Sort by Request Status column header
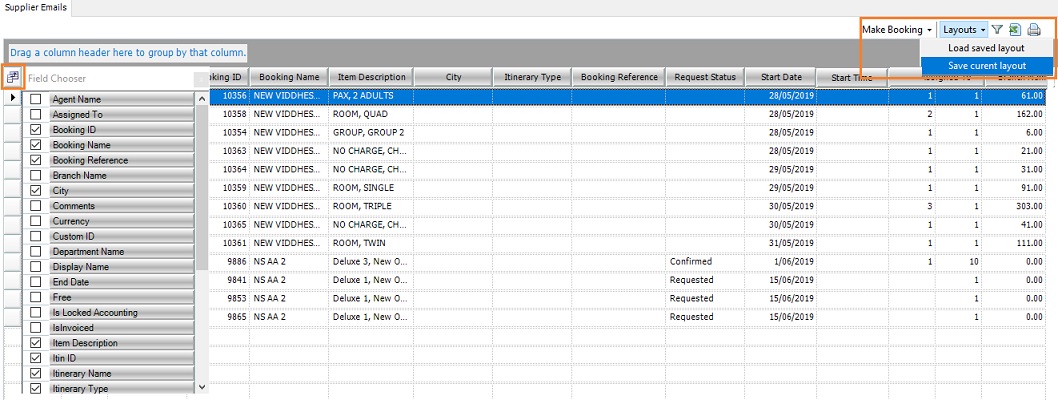The image size is (1058, 400). point(705,77)
